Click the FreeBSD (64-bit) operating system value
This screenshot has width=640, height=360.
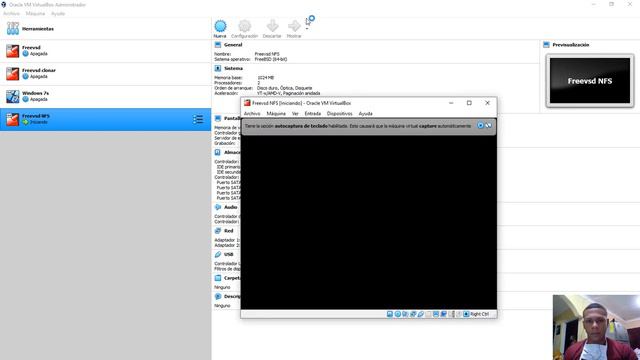(x=271, y=60)
